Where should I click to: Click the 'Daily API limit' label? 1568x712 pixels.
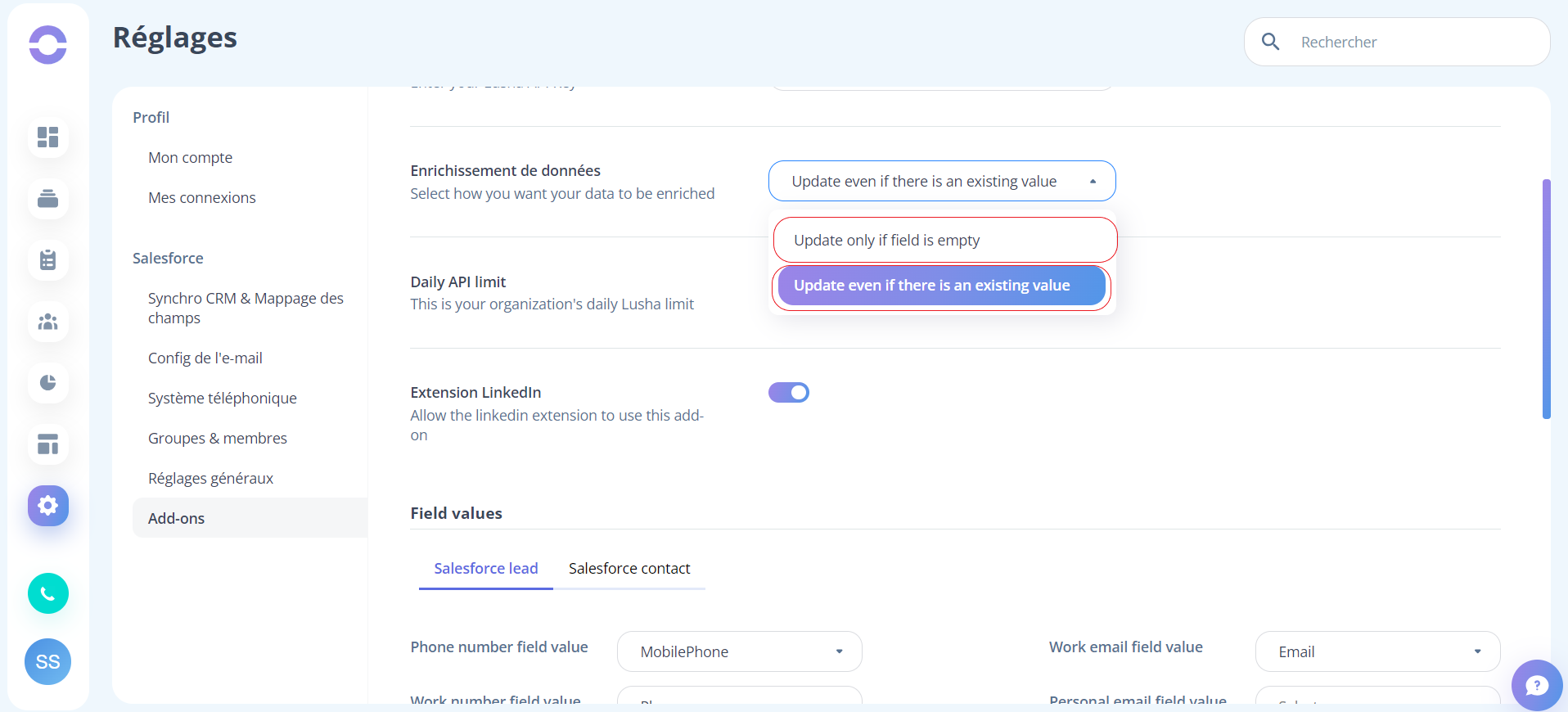point(458,282)
